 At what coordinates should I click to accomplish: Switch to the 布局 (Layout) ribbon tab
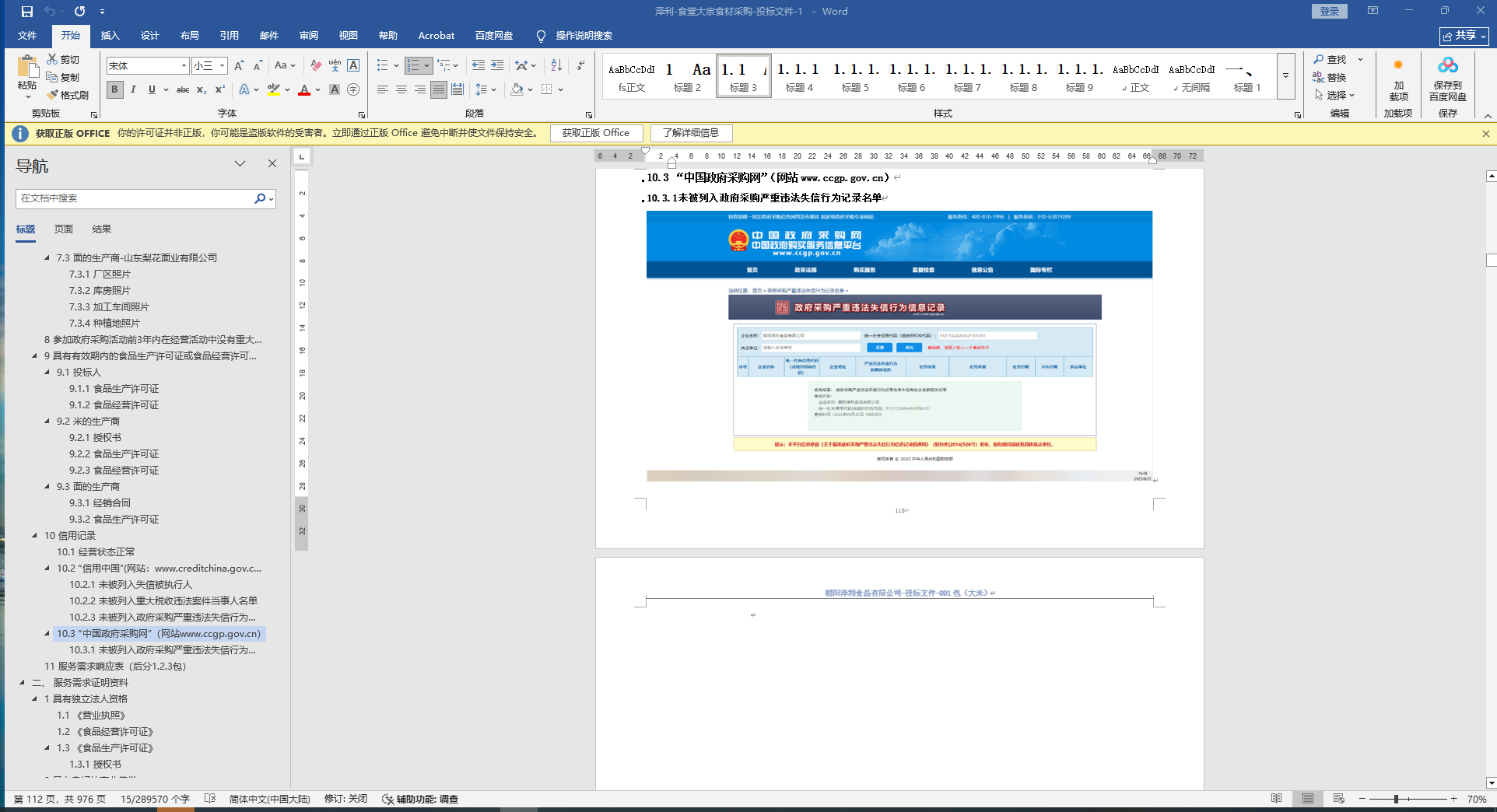(190, 36)
